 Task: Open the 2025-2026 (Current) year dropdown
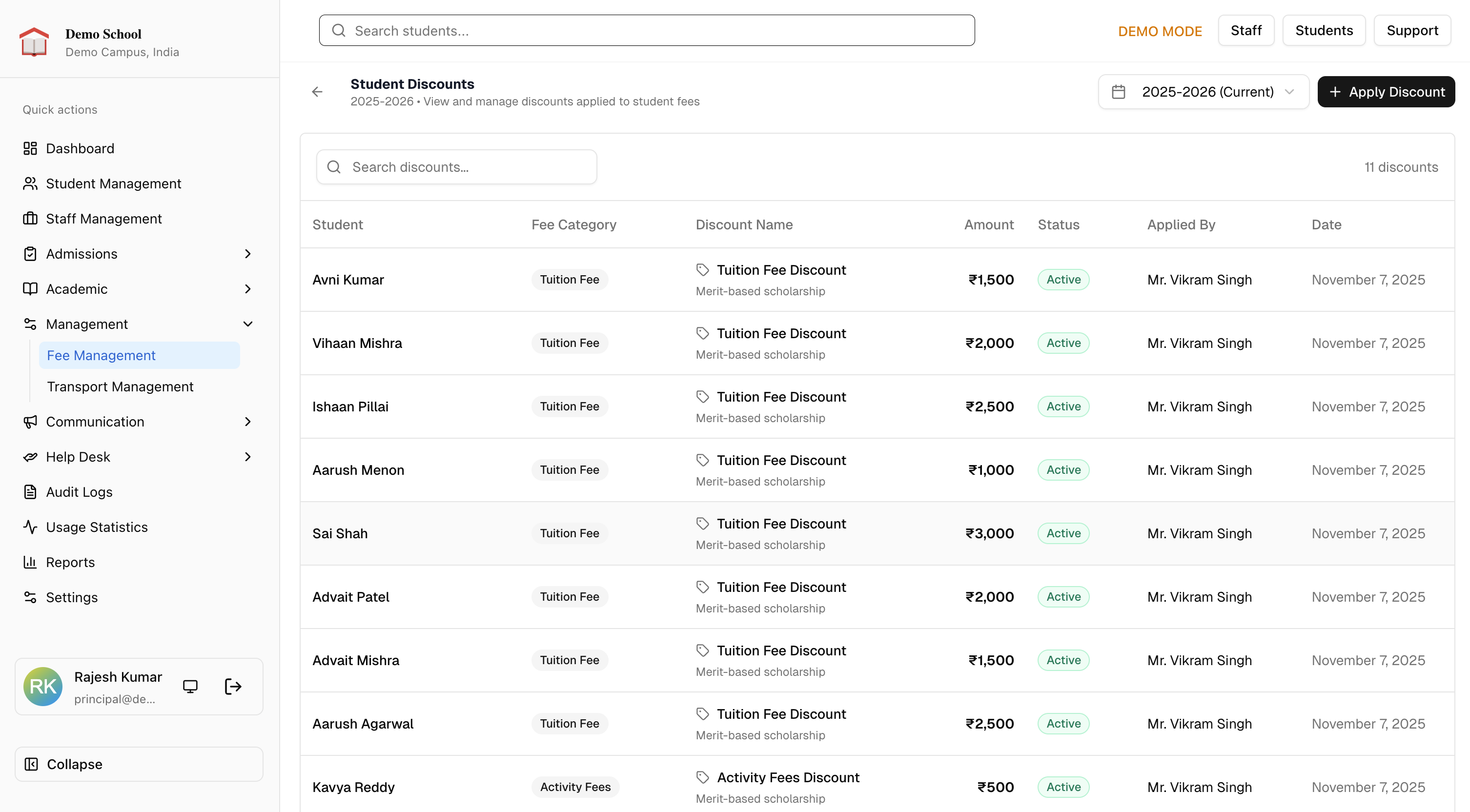click(x=1204, y=92)
